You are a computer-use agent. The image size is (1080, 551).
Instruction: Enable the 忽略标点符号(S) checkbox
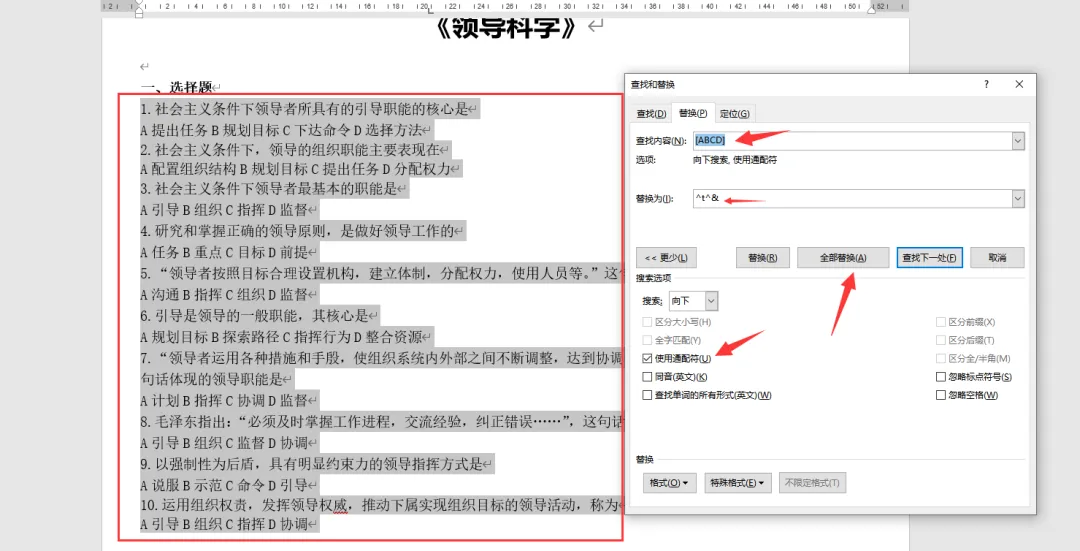click(x=941, y=377)
